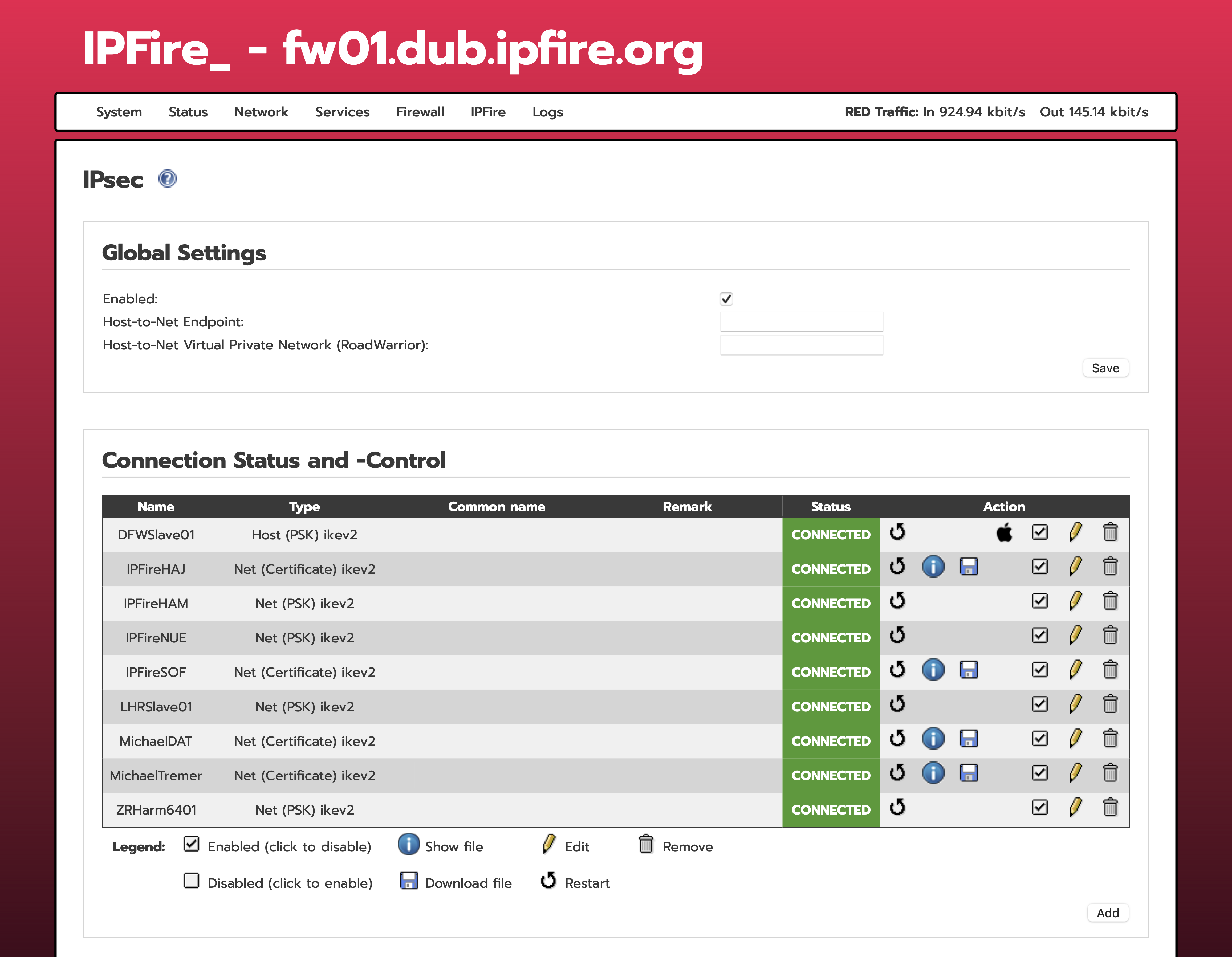Viewport: 1232px width, 957px height.
Task: Click 'Host (PSK) ikev2' type cell
Action: (x=305, y=535)
